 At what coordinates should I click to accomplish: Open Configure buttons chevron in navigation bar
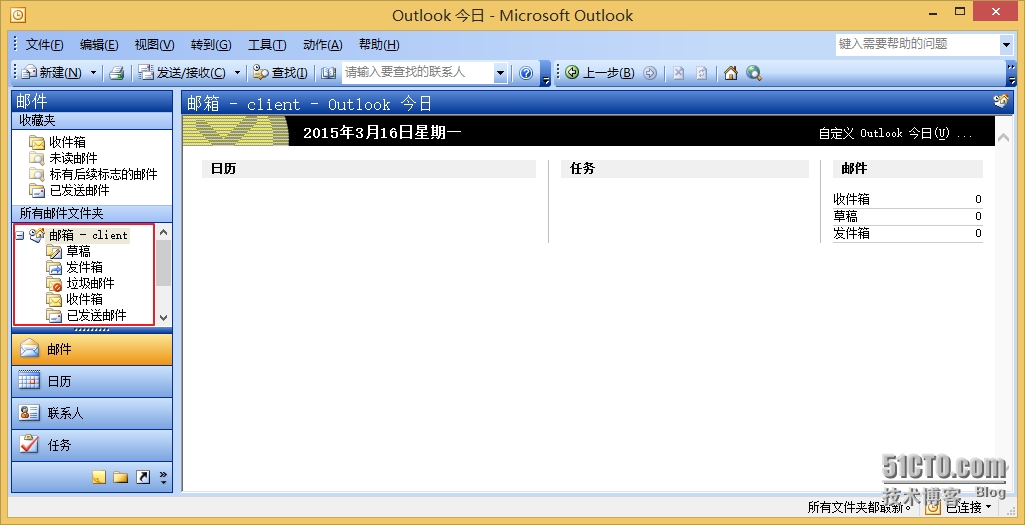click(x=163, y=478)
